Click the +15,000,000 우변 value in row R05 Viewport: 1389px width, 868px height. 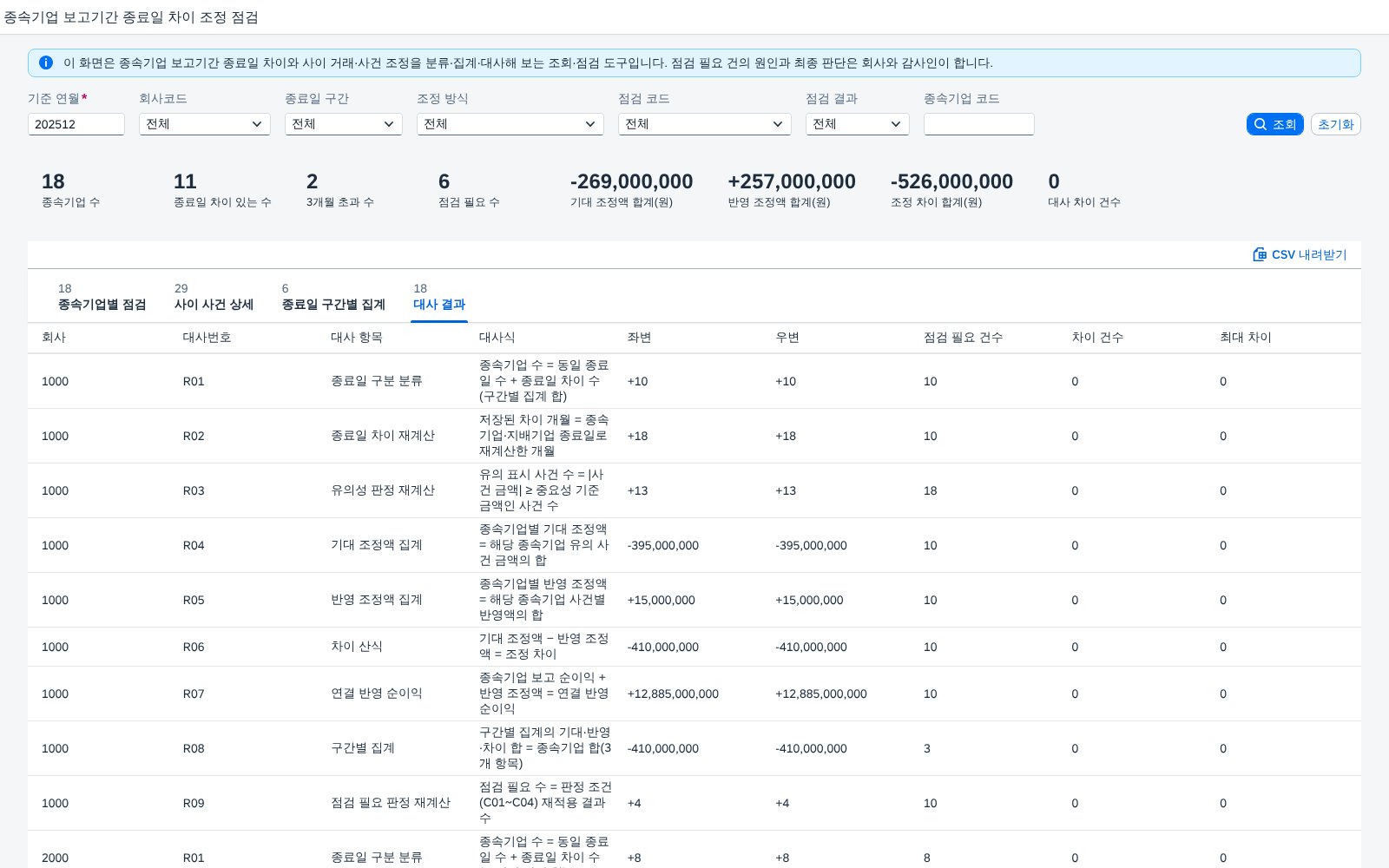click(x=809, y=600)
